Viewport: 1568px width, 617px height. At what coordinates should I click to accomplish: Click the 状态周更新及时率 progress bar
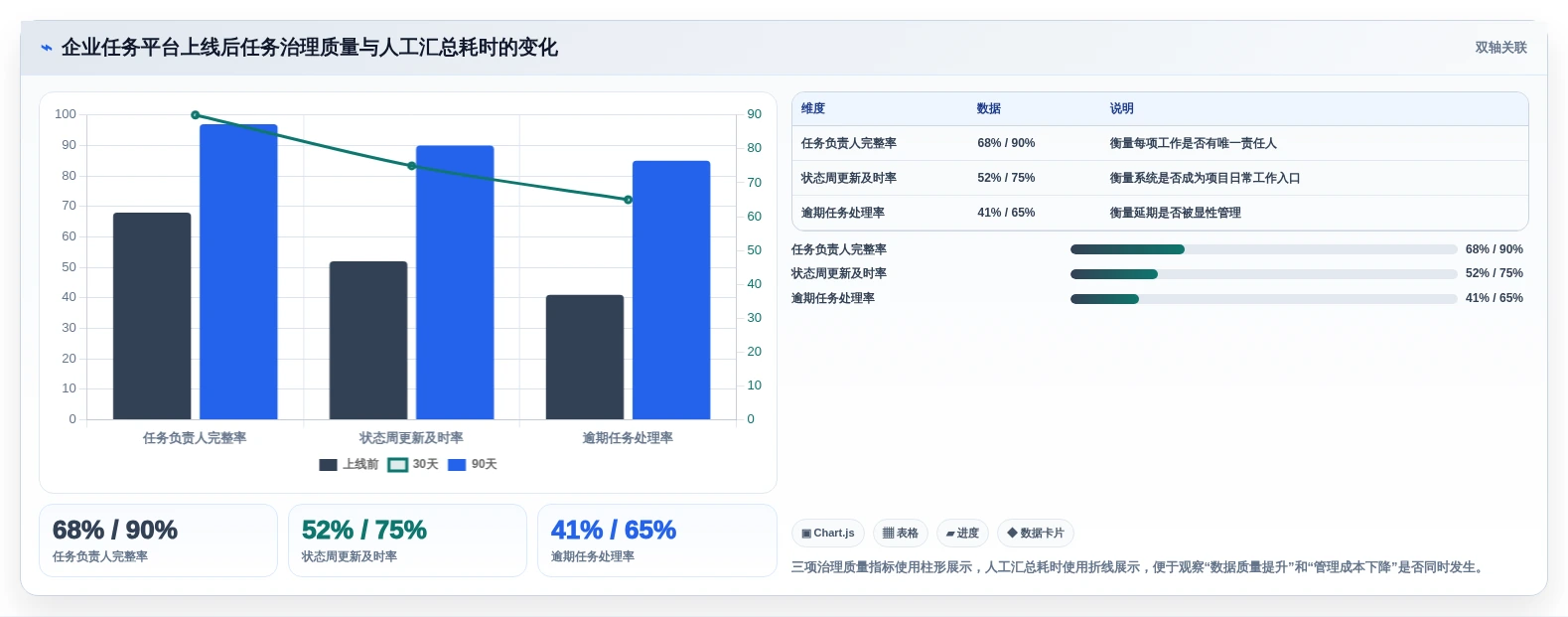[x=1263, y=274]
